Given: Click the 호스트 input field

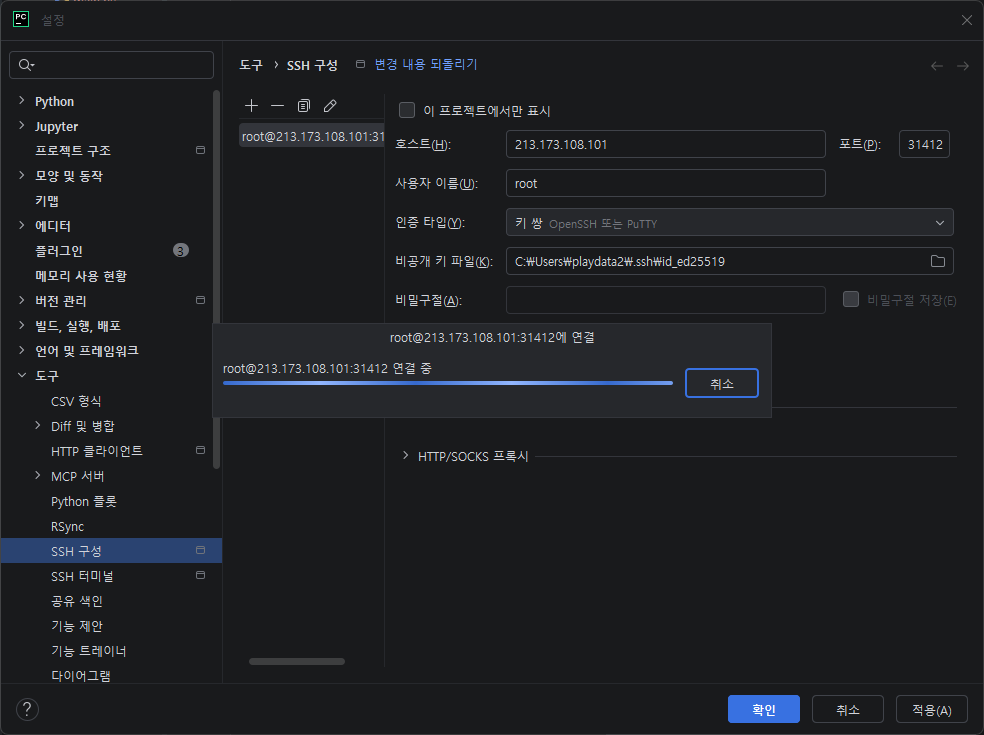Looking at the screenshot, I should click(x=665, y=144).
